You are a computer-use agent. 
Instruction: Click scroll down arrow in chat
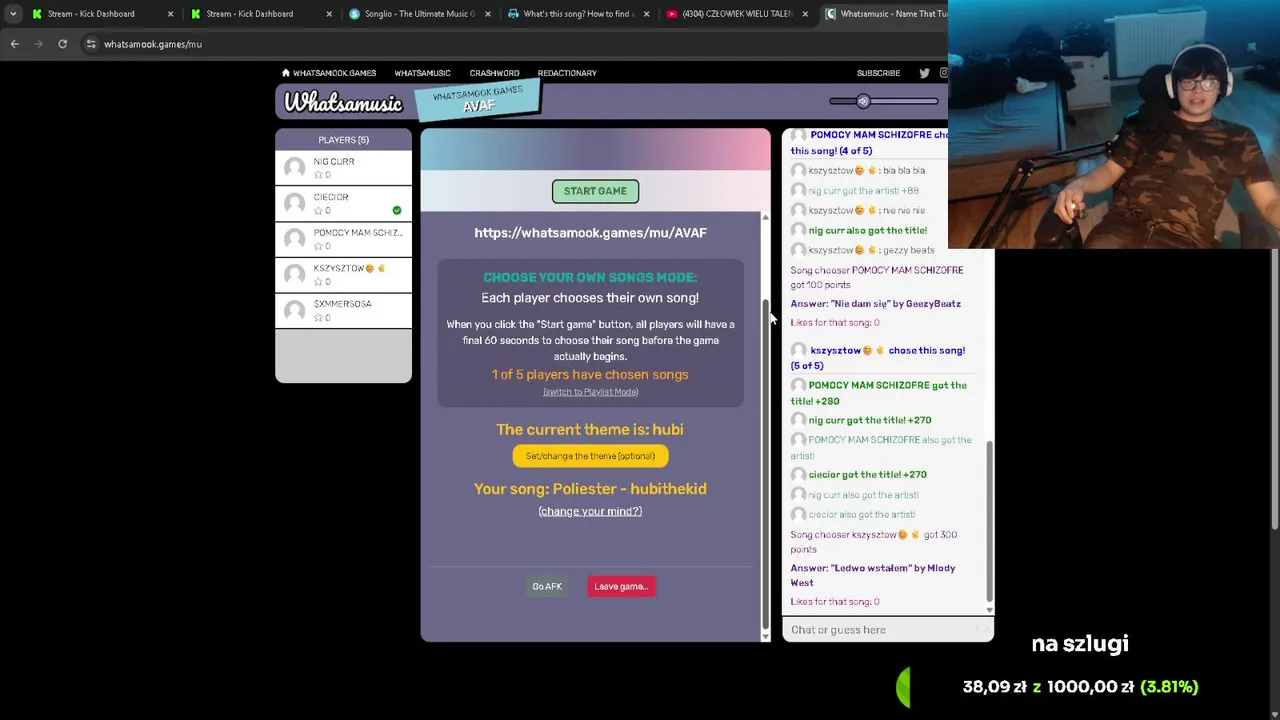pos(989,609)
